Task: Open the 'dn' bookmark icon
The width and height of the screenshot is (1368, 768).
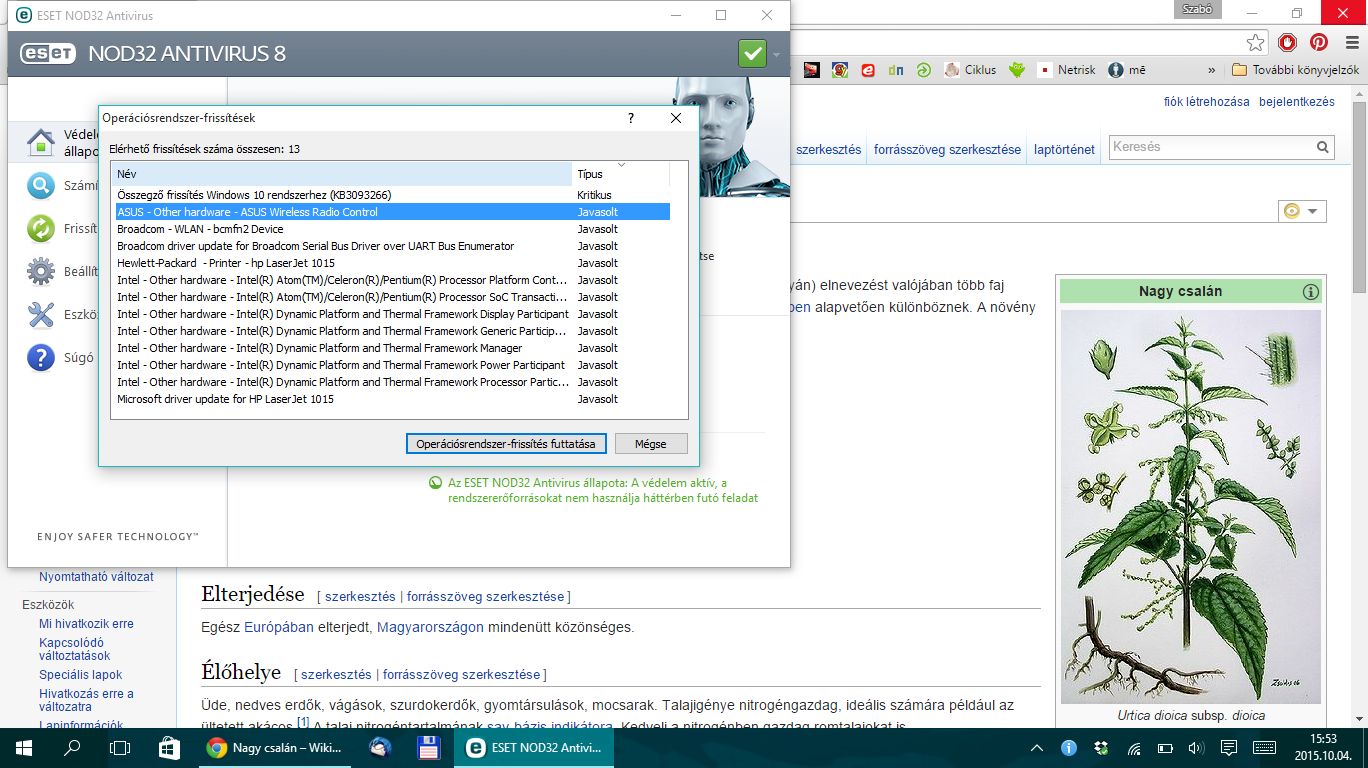Action: click(x=896, y=70)
